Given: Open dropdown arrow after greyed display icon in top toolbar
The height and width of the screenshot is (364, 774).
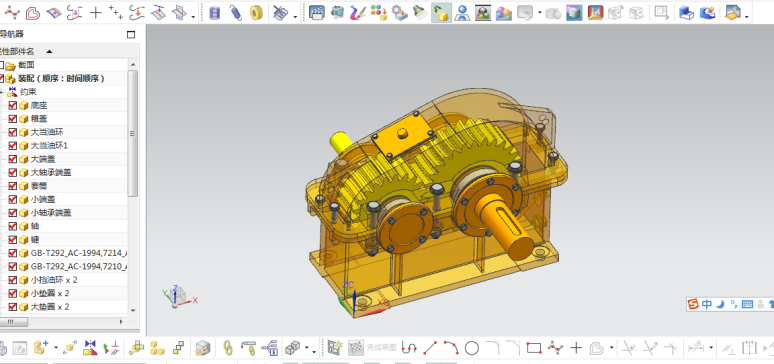Looking at the screenshot, I should point(540,13).
